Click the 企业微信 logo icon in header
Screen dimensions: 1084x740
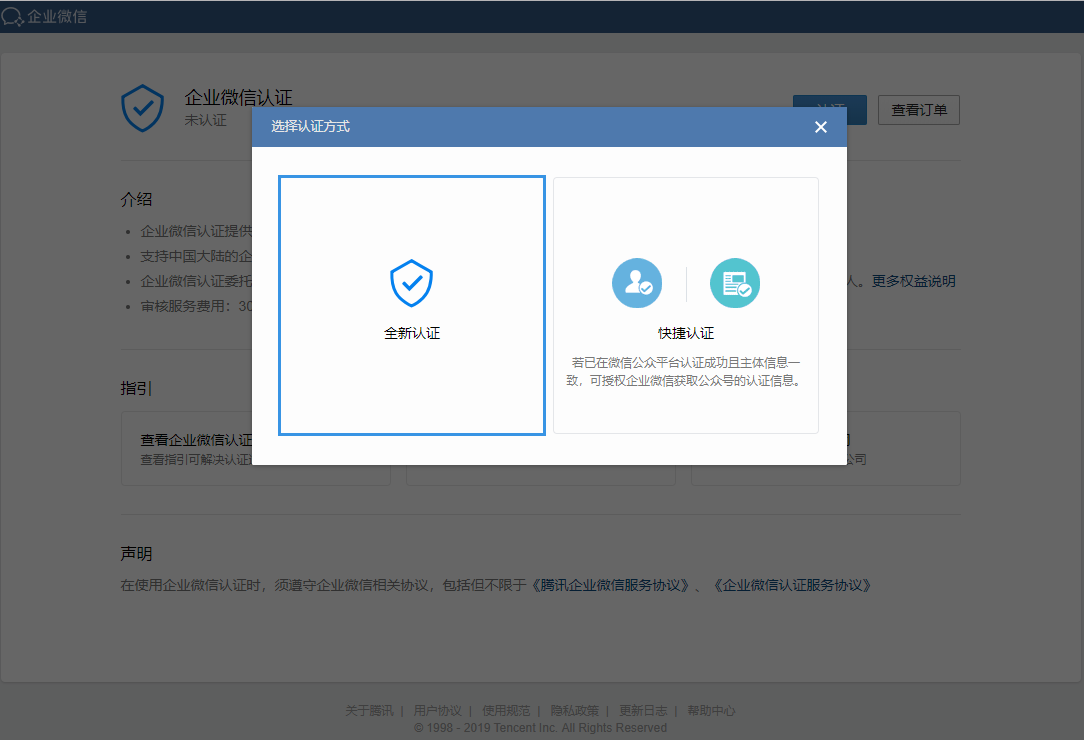13,17
